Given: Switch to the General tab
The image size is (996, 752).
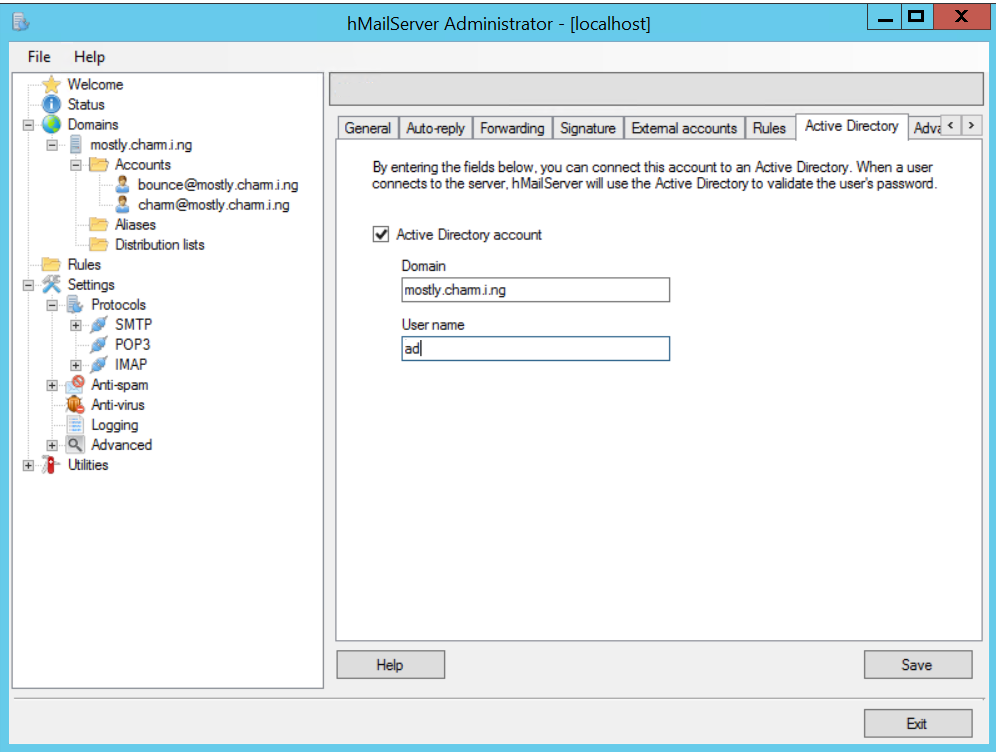Looking at the screenshot, I should (367, 128).
